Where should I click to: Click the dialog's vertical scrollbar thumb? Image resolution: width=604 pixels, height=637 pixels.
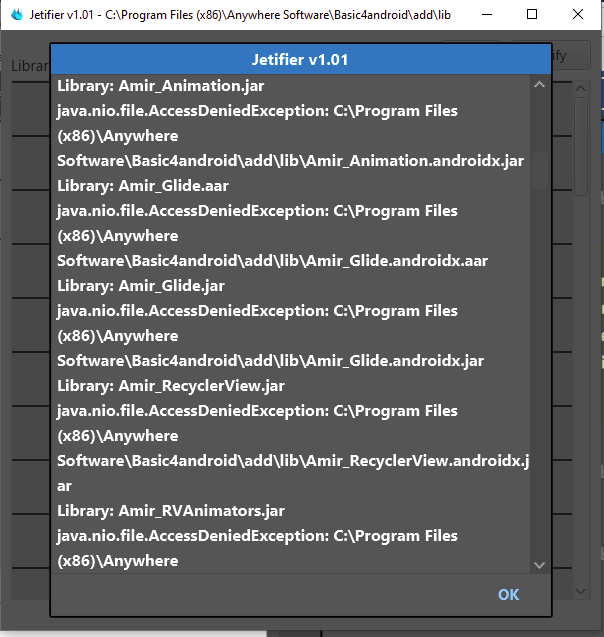tap(540, 170)
